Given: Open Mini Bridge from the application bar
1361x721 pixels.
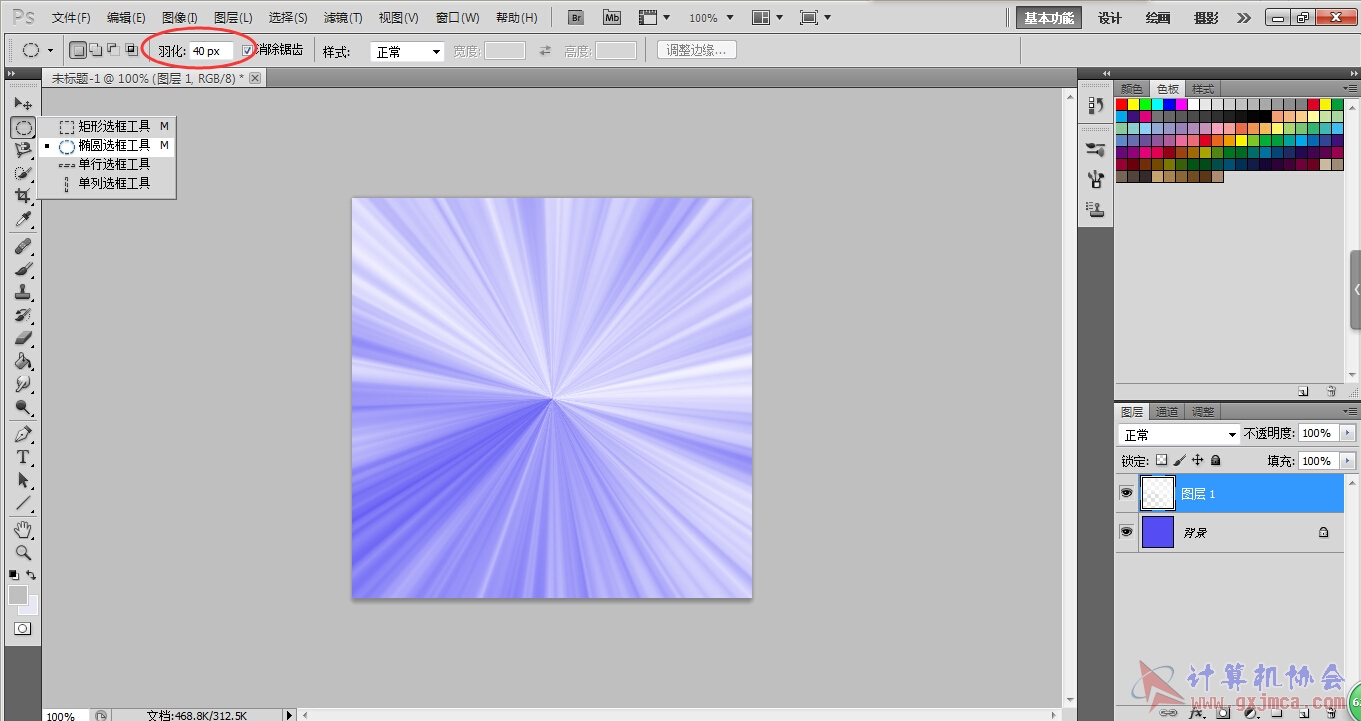Looking at the screenshot, I should pyautogui.click(x=611, y=18).
